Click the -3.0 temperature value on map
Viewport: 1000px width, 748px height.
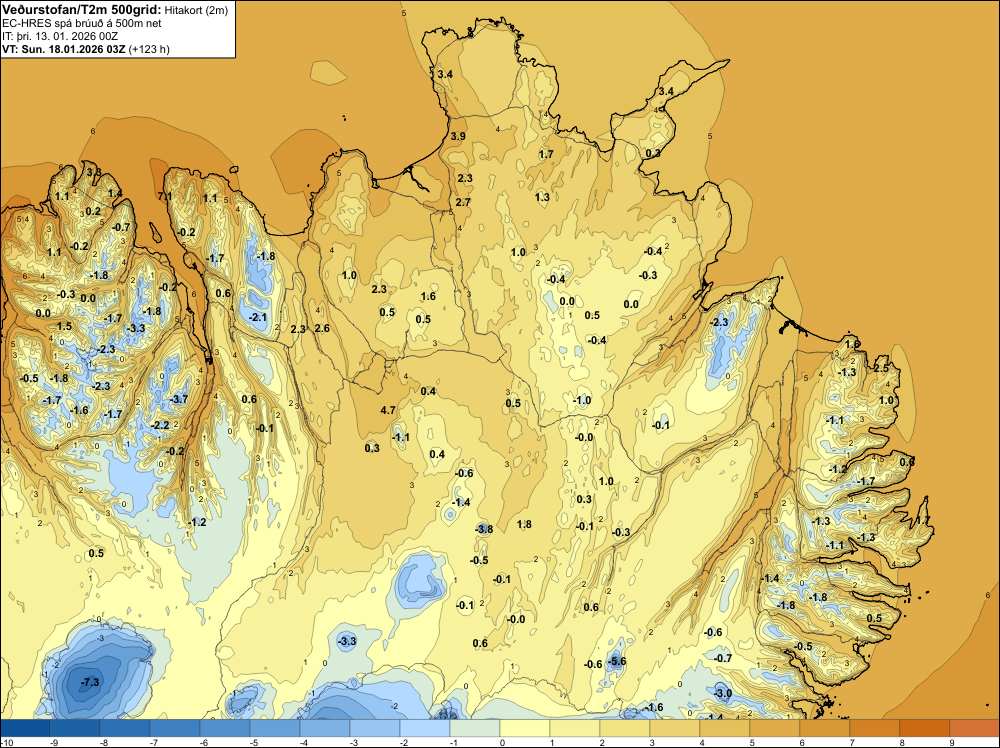(723, 694)
